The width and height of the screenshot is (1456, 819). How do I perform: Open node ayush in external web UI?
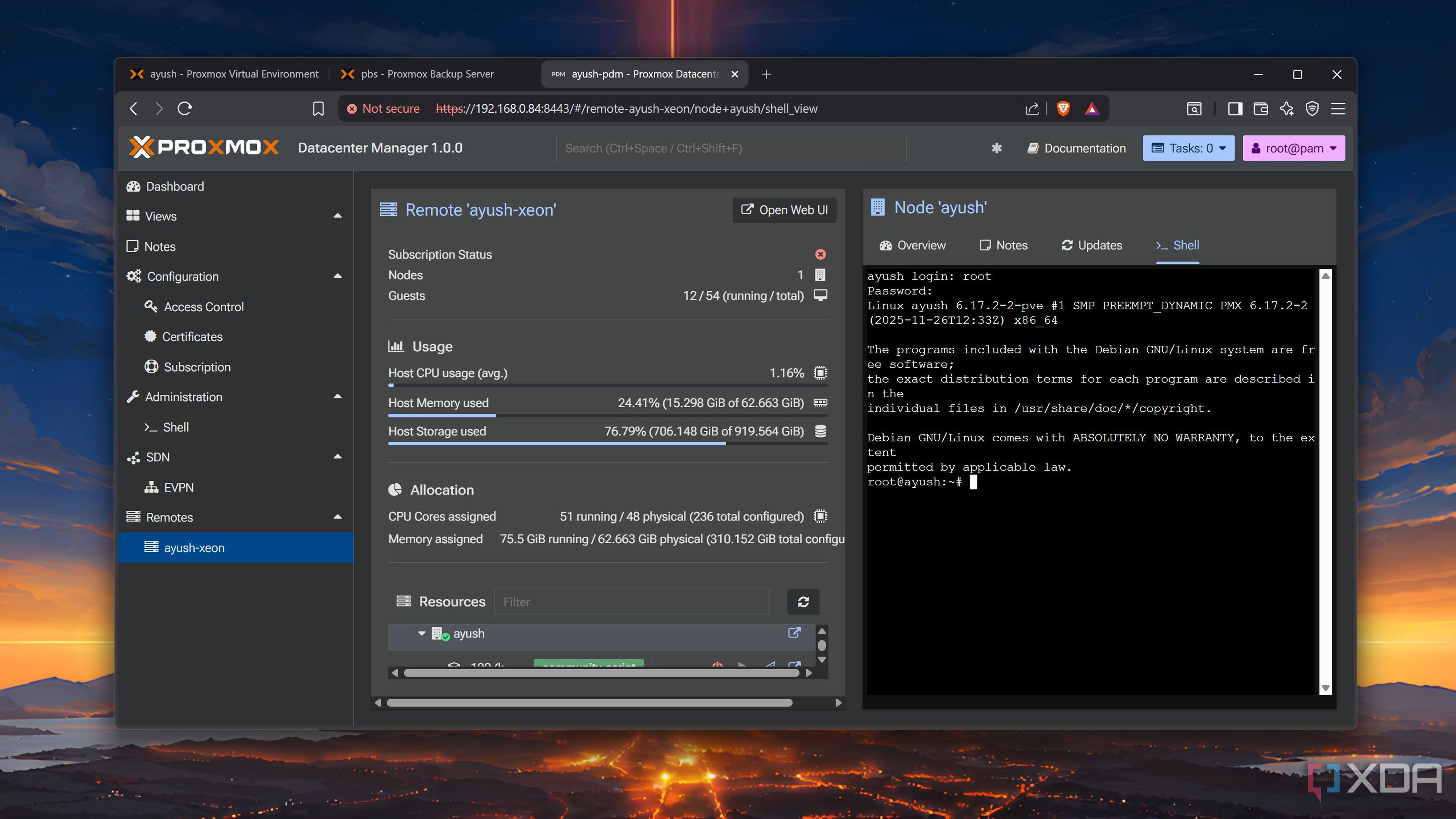794,632
